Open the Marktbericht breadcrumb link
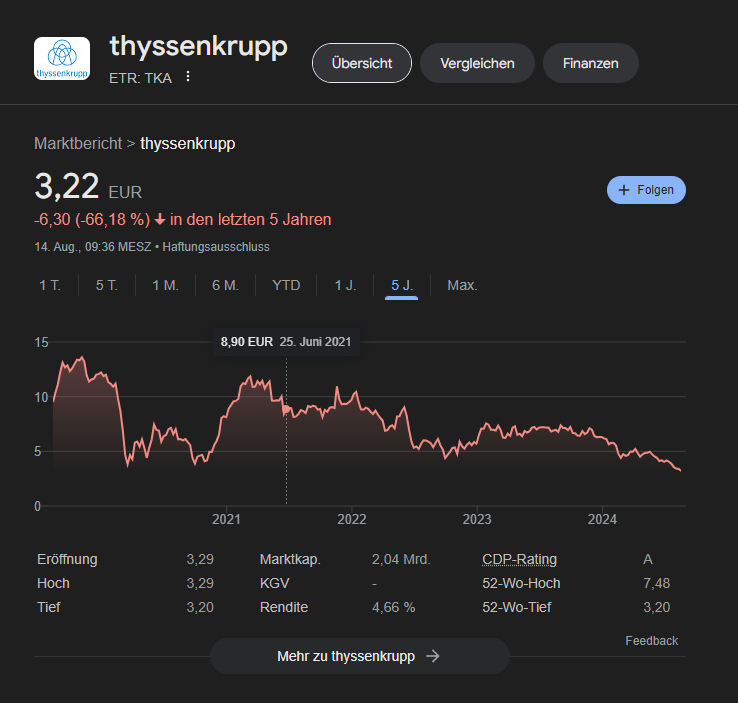The height and width of the screenshot is (703, 738). pyautogui.click(x=78, y=144)
